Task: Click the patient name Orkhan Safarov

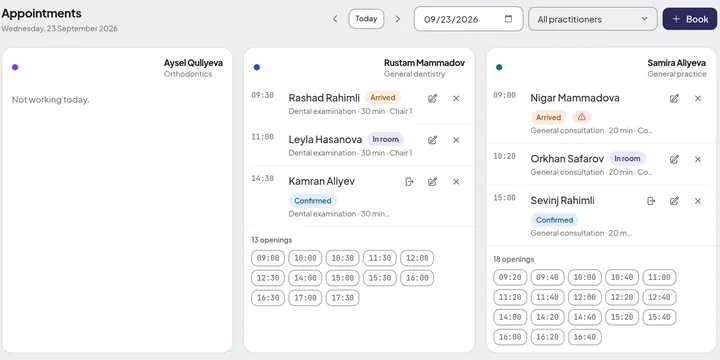Action: click(567, 159)
